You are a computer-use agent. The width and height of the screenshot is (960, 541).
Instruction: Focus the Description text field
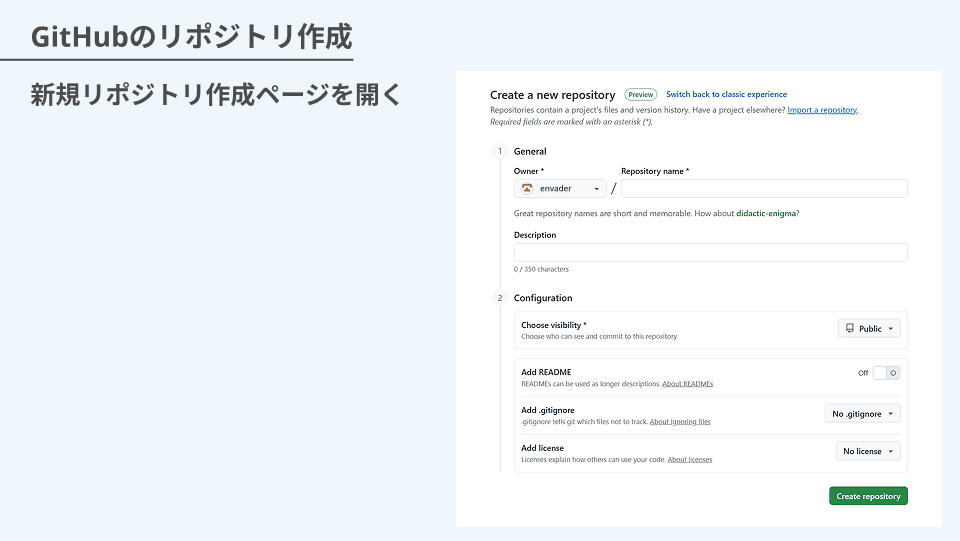[710, 252]
